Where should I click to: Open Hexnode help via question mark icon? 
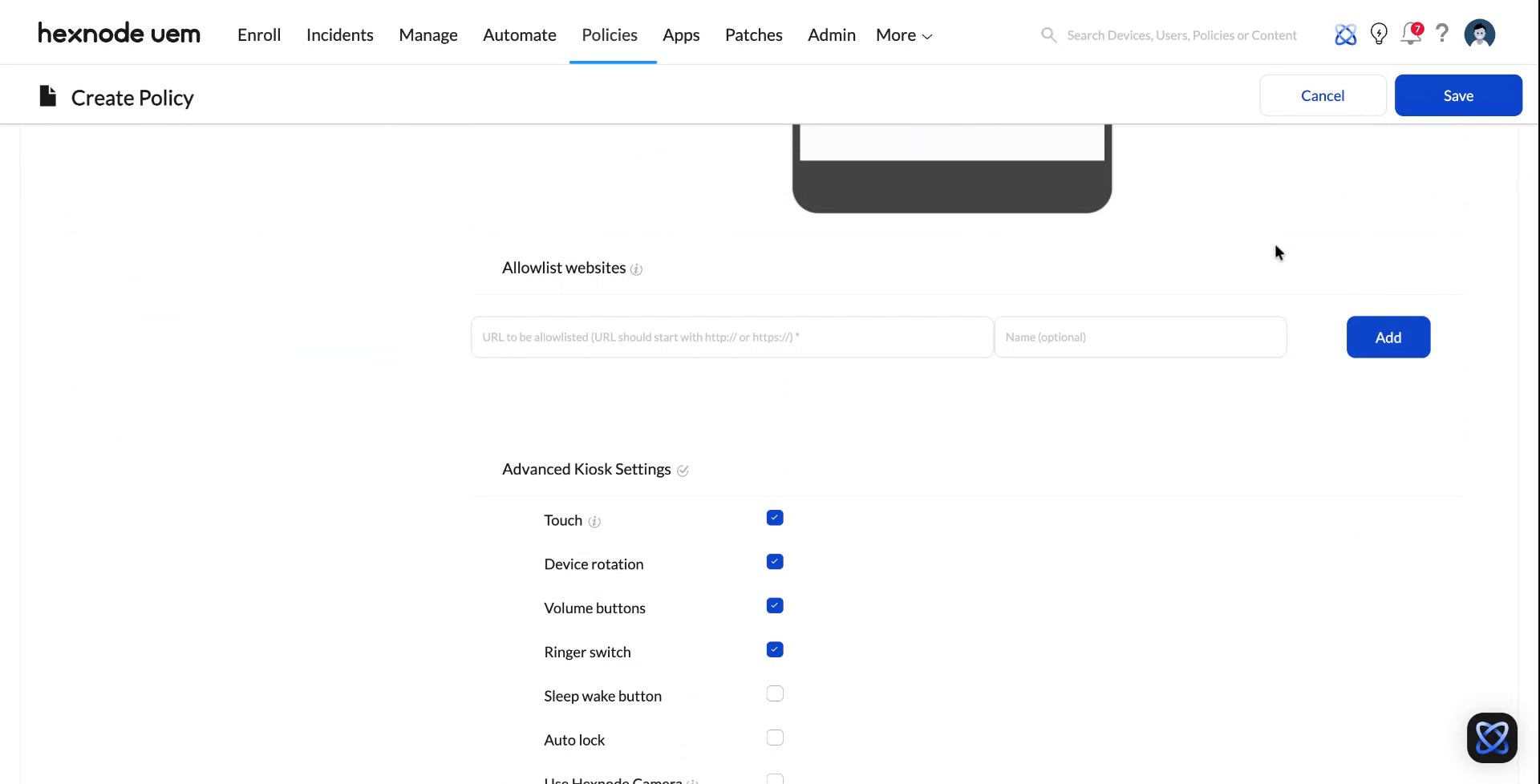pos(1443,34)
